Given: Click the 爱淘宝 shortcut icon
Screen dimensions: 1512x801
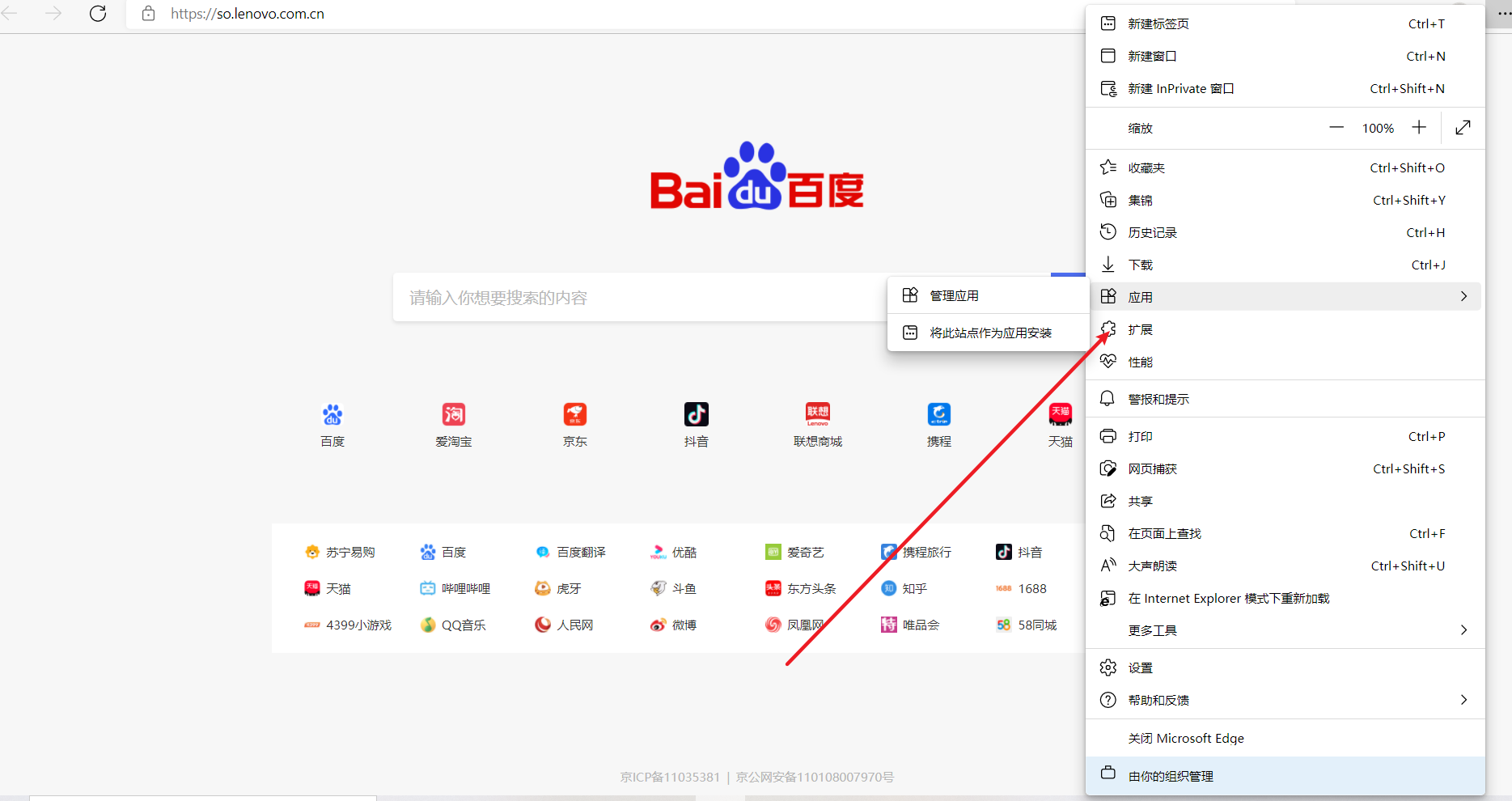Looking at the screenshot, I should (453, 414).
